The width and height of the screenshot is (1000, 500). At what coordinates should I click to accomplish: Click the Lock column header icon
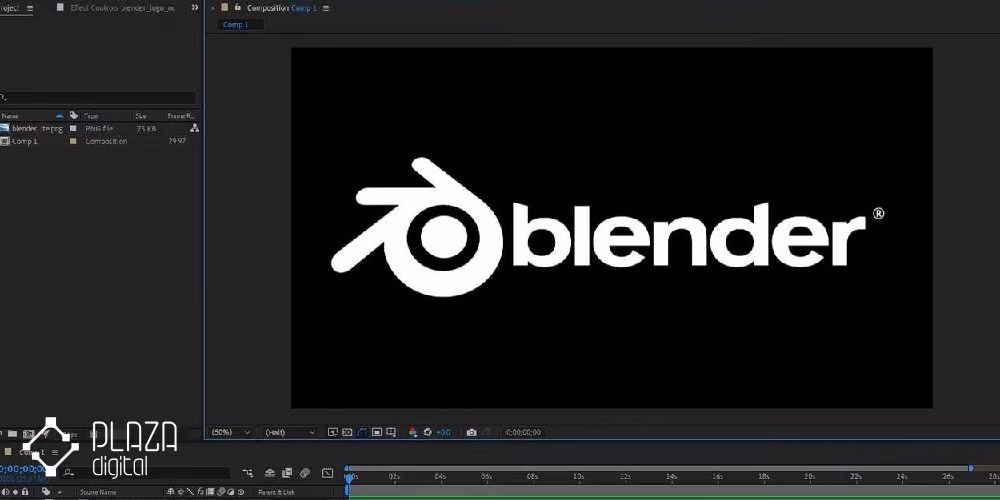click(x=25, y=492)
